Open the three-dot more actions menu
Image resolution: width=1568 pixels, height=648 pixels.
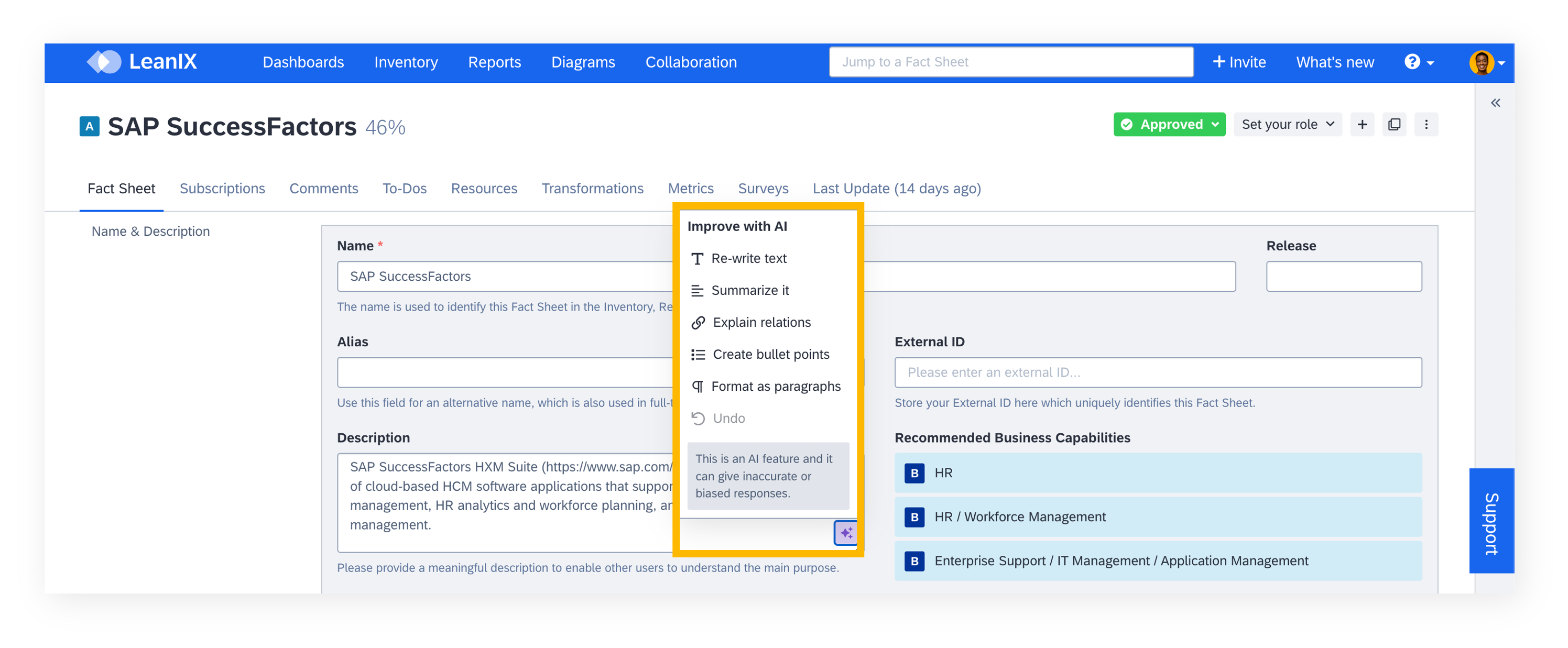[x=1425, y=124]
